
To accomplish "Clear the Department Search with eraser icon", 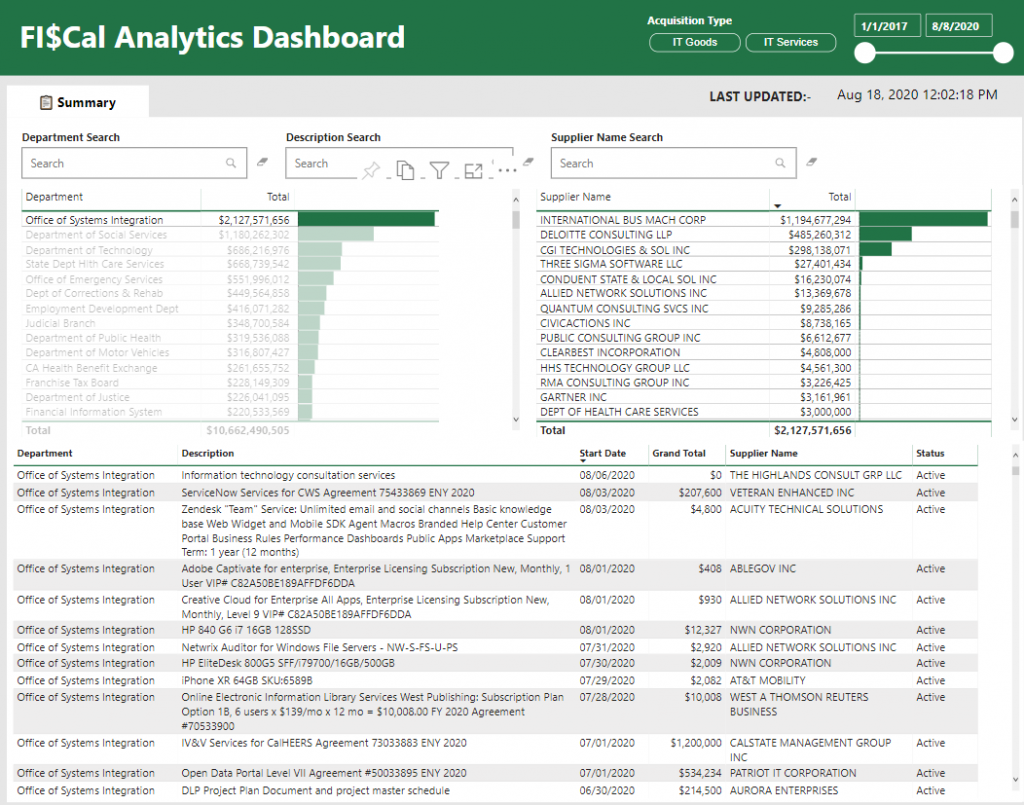I will point(263,161).
